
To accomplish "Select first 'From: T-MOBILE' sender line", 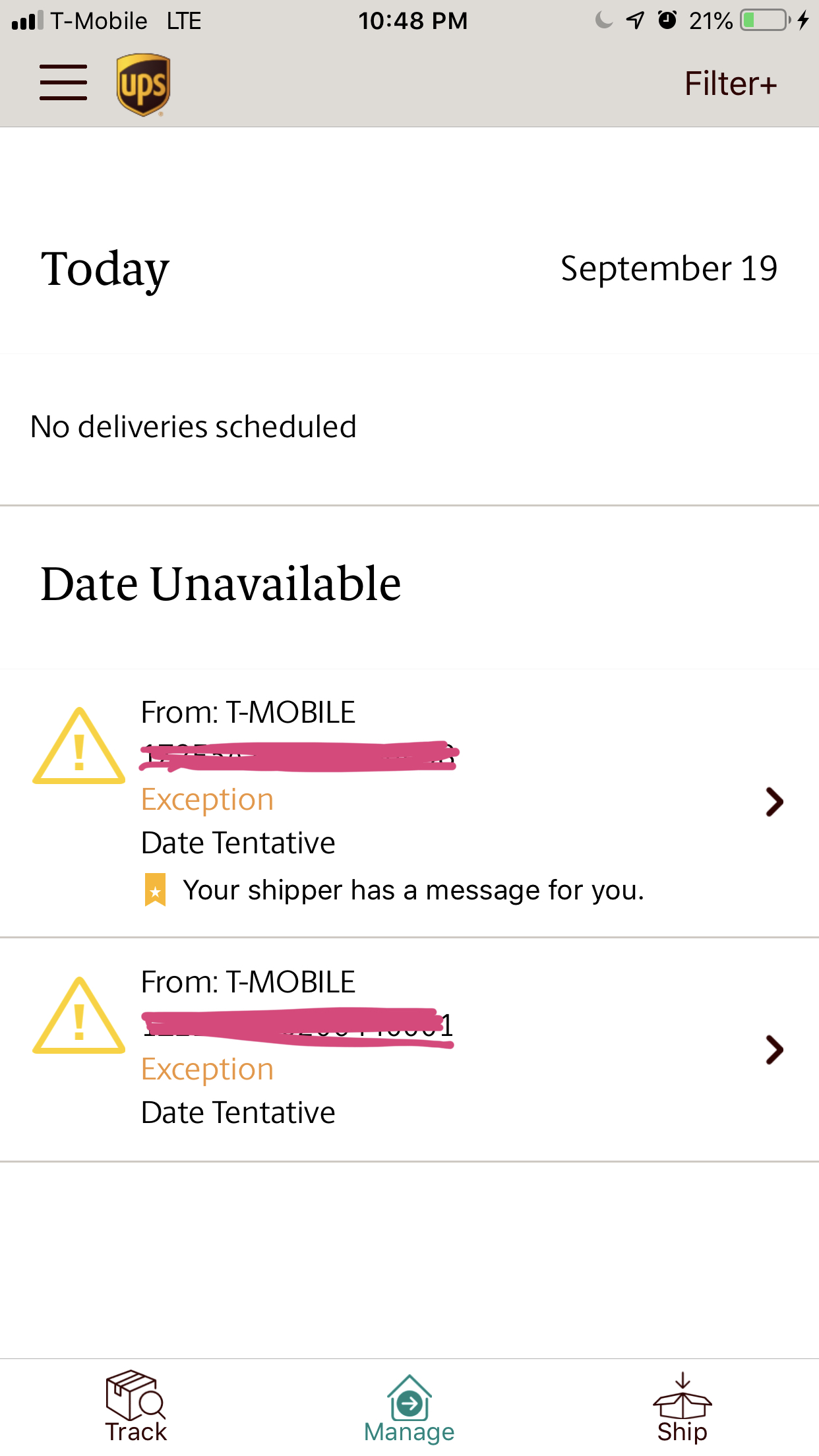I will 248,712.
